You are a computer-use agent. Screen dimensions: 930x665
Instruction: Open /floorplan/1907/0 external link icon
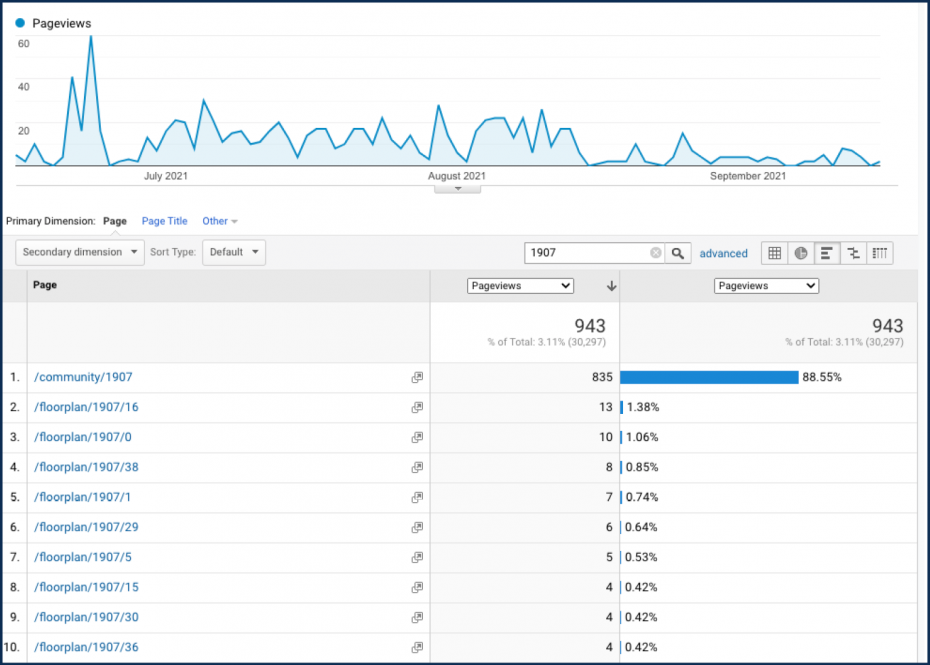417,437
